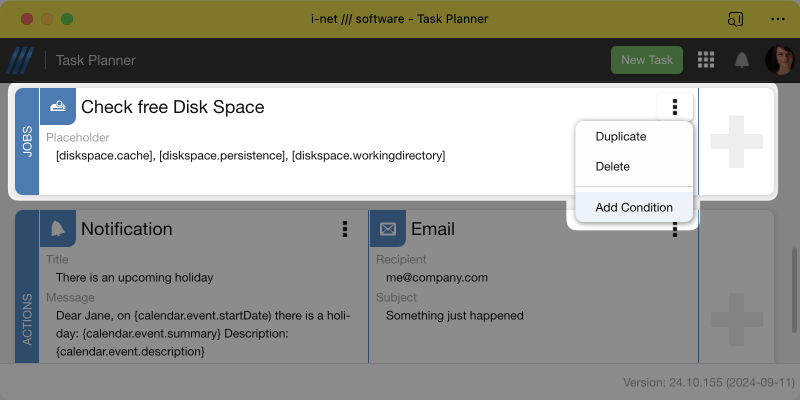The image size is (800, 400).
Task: Click the Task Planner header title
Action: tap(96, 60)
